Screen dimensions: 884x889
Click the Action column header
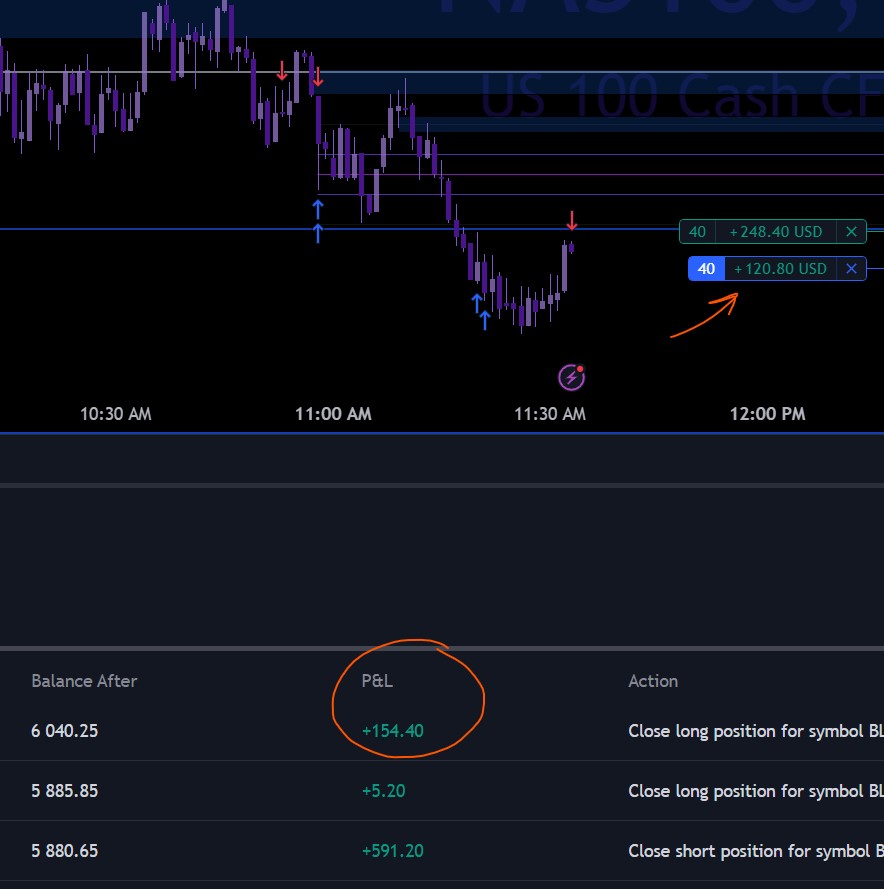point(653,681)
